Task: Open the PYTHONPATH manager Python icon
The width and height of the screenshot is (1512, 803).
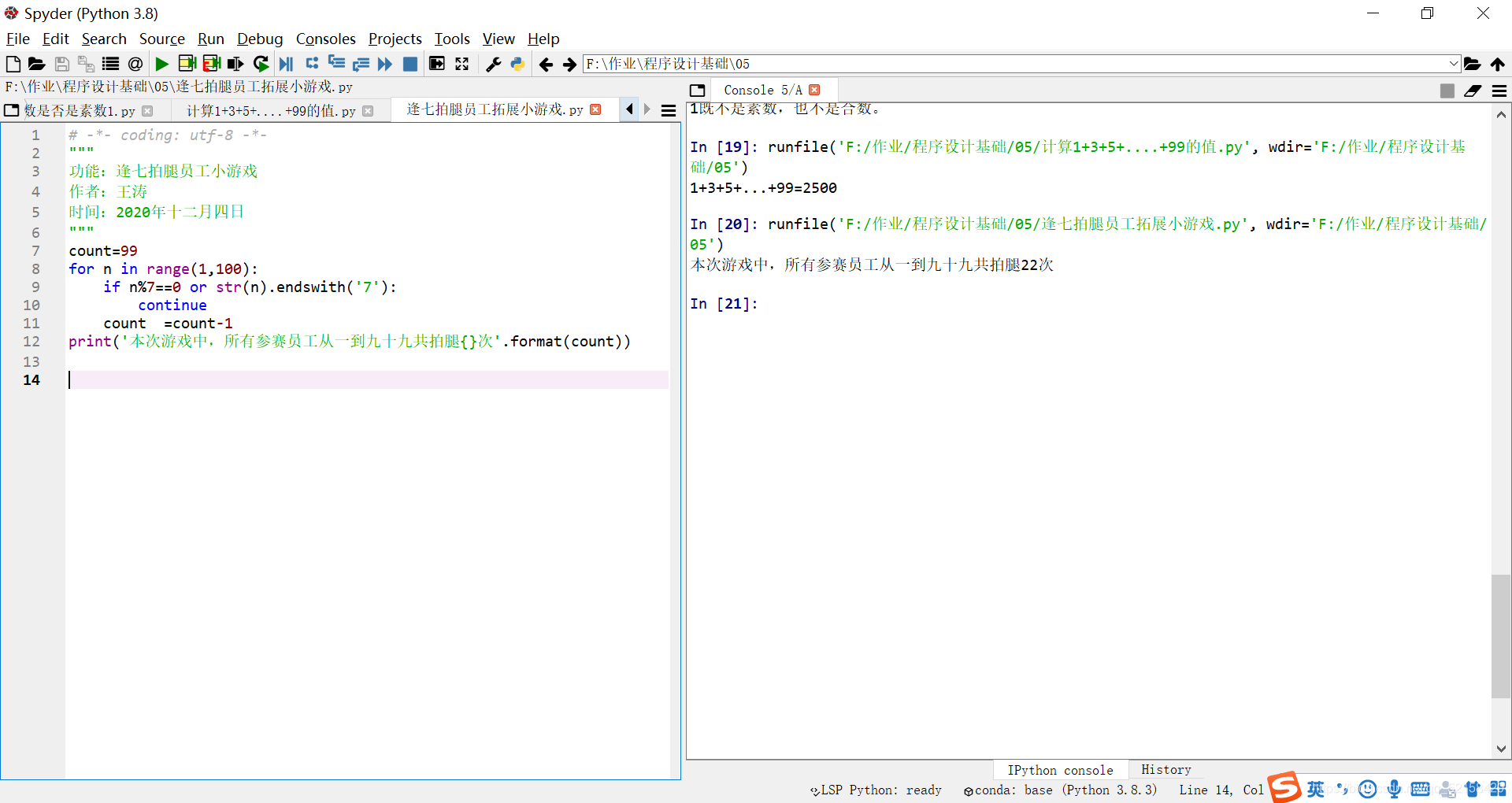Action: (517, 64)
